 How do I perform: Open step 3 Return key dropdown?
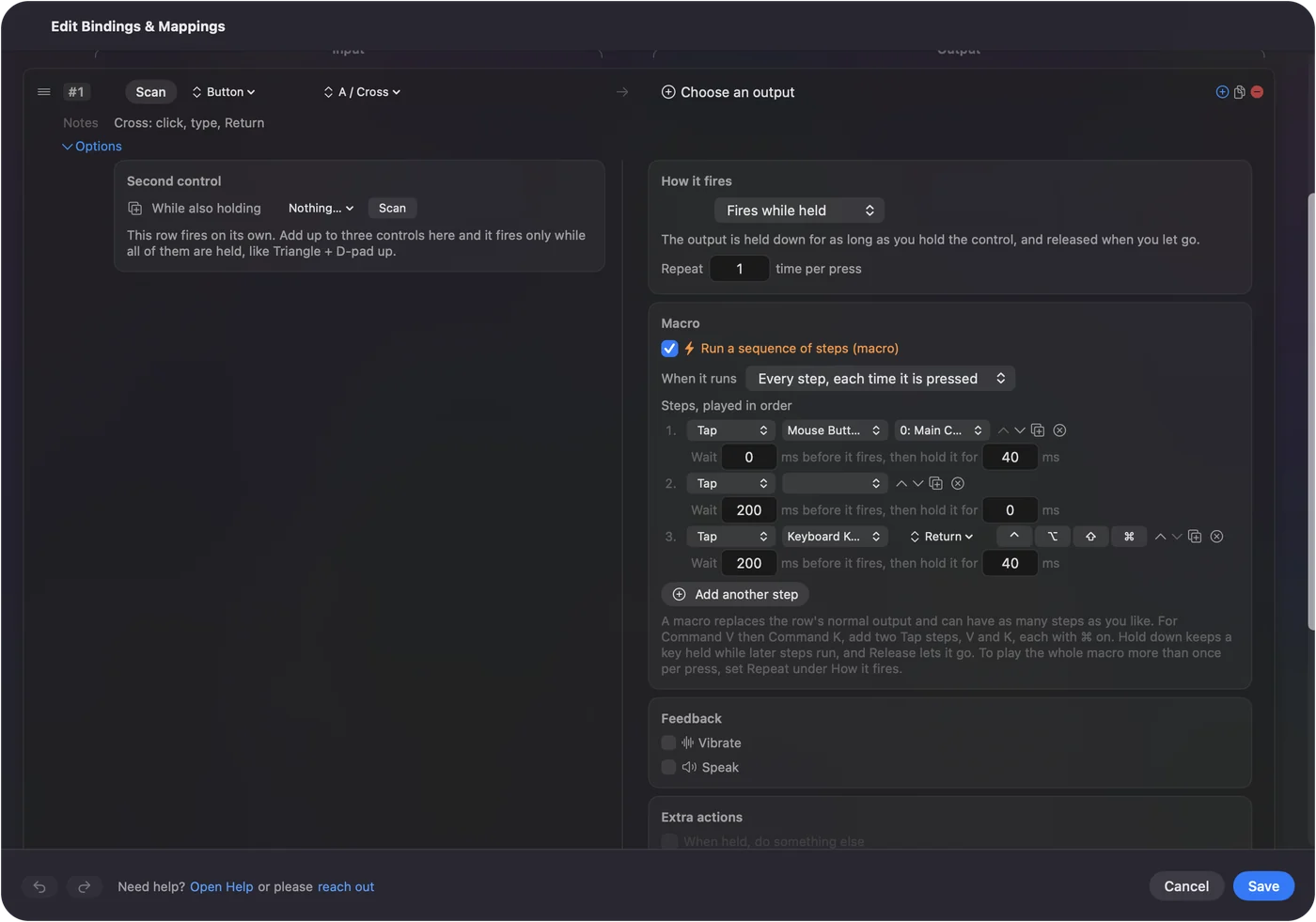coord(942,537)
